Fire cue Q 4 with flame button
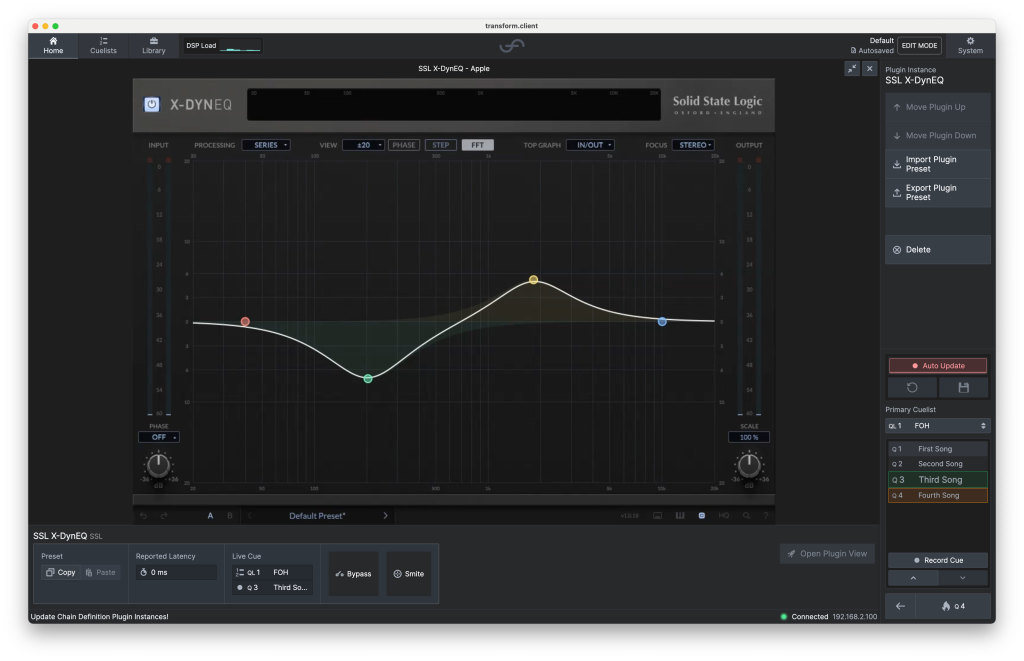This screenshot has width=1024, height=661. 953,606
